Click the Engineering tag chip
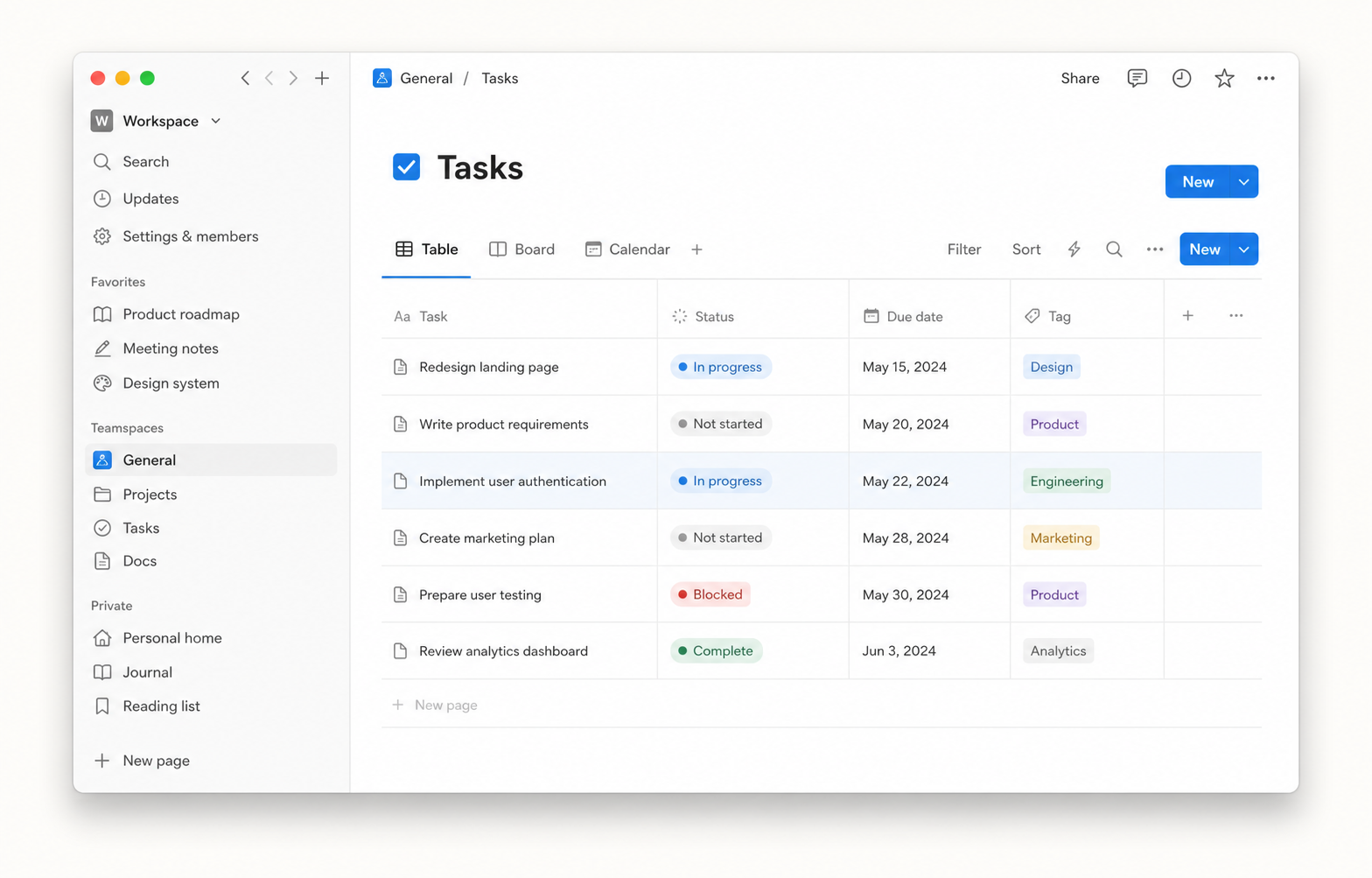Viewport: 1372px width, 878px height. [x=1067, y=481]
